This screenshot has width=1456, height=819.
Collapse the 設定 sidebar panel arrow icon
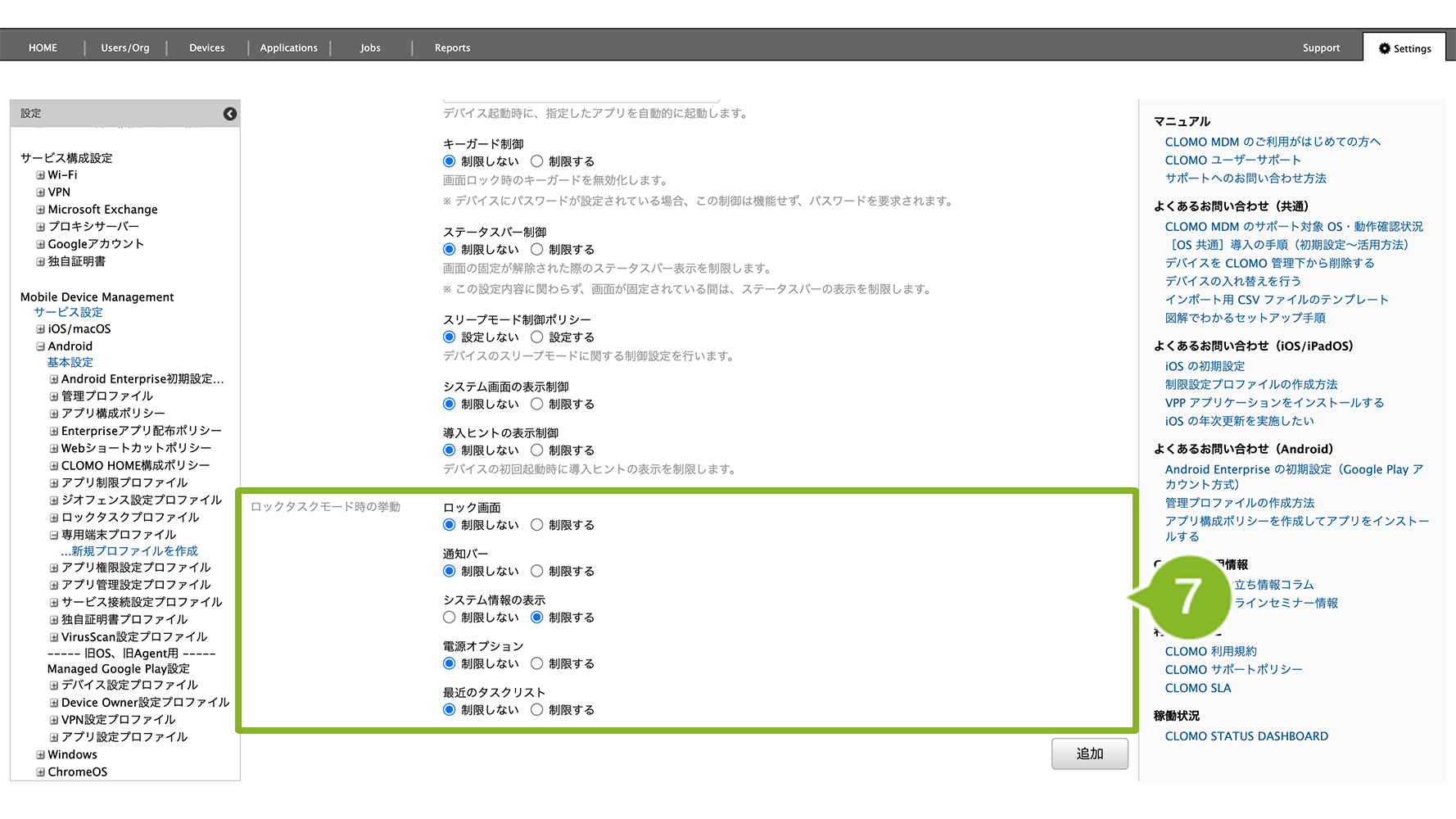pos(230,114)
